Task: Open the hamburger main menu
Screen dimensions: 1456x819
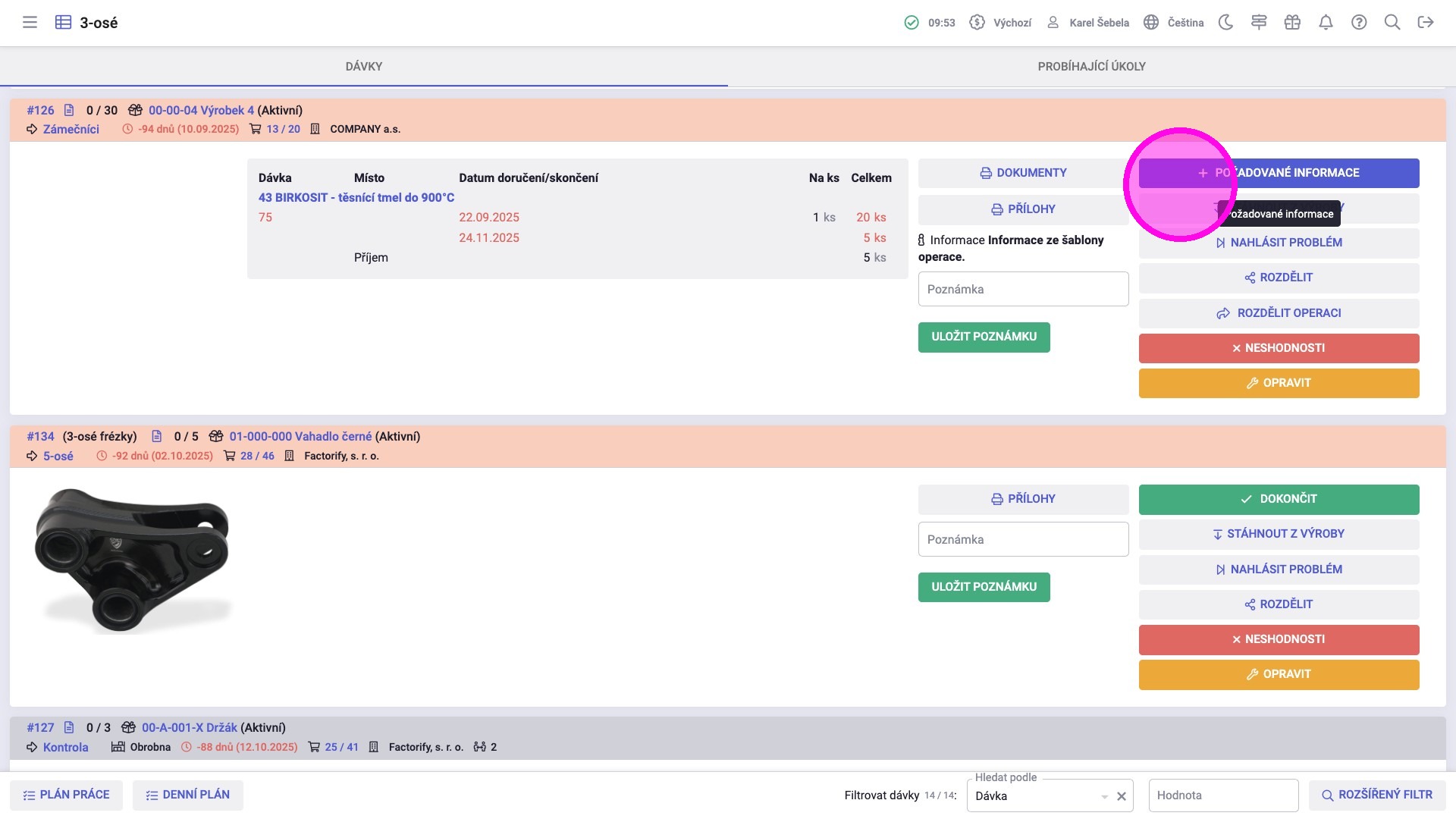Action: point(30,23)
